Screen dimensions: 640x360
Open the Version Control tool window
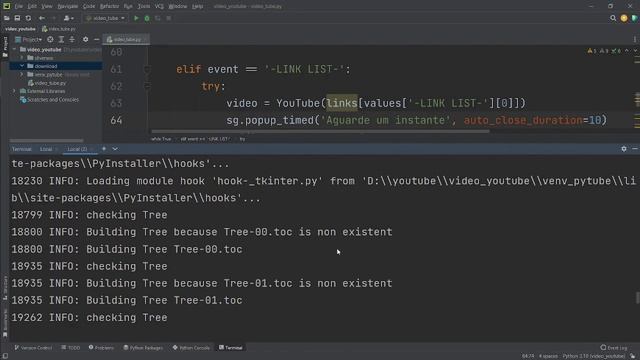pyautogui.click(x=33, y=348)
